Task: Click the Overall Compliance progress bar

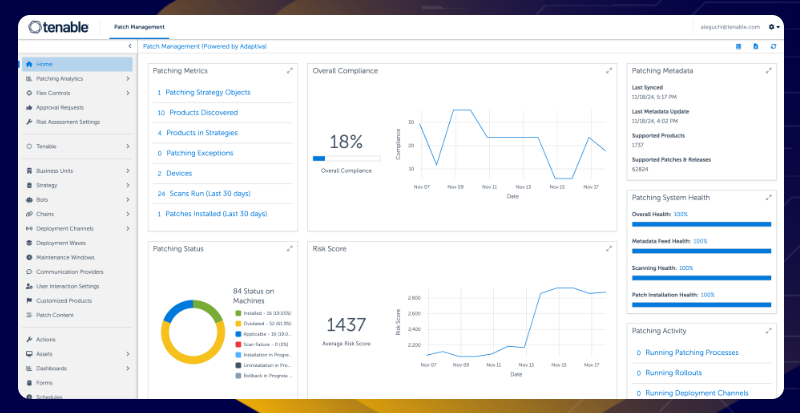Action: point(346,158)
